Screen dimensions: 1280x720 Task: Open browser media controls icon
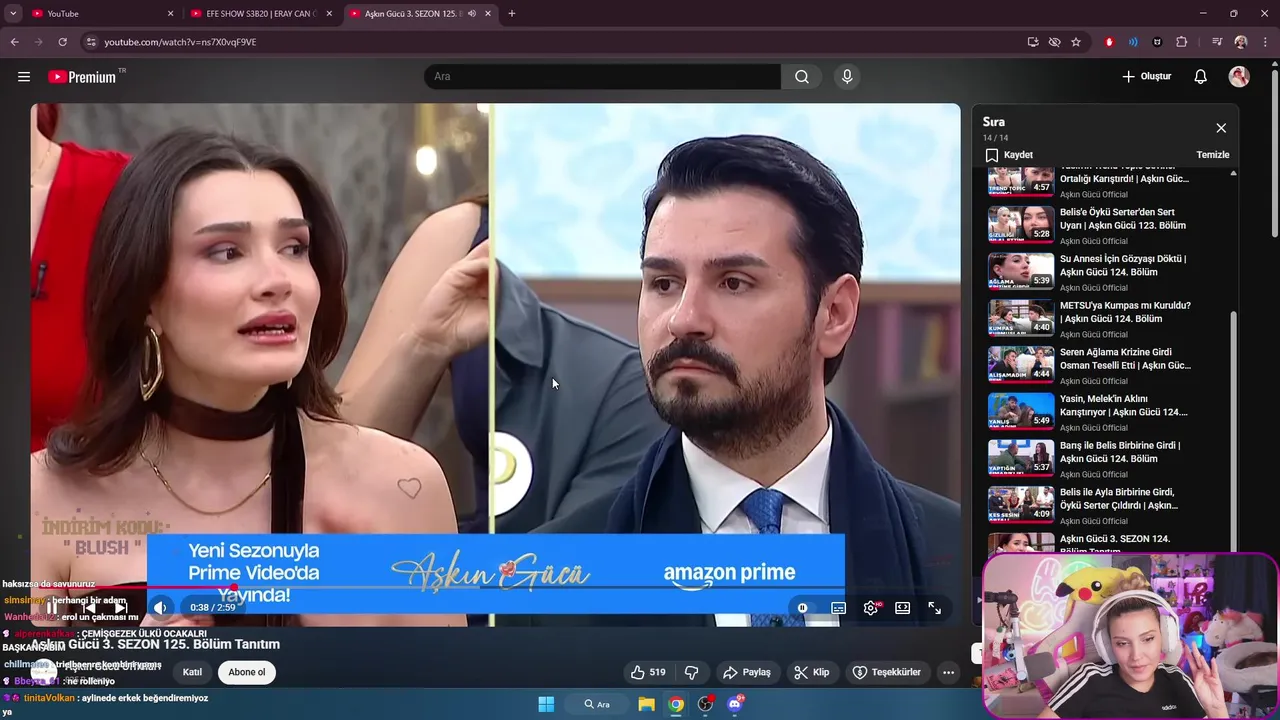coord(1216,42)
